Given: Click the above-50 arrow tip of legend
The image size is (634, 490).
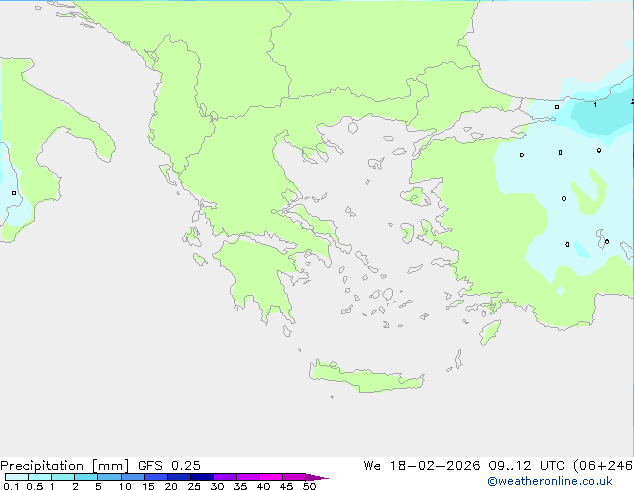Looking at the screenshot, I should pos(317,477).
